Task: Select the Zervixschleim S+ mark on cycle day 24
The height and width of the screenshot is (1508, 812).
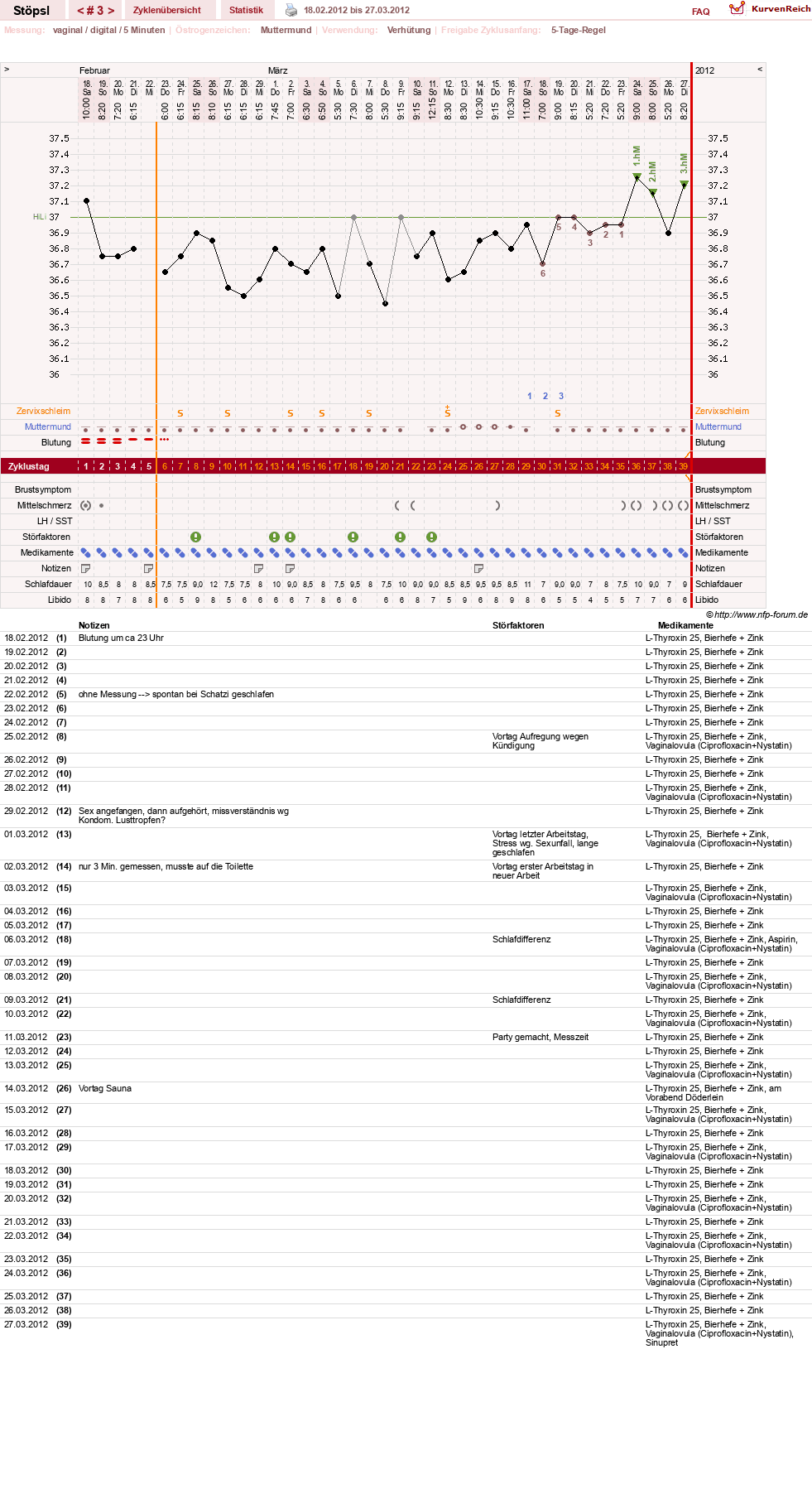Action: point(448,412)
